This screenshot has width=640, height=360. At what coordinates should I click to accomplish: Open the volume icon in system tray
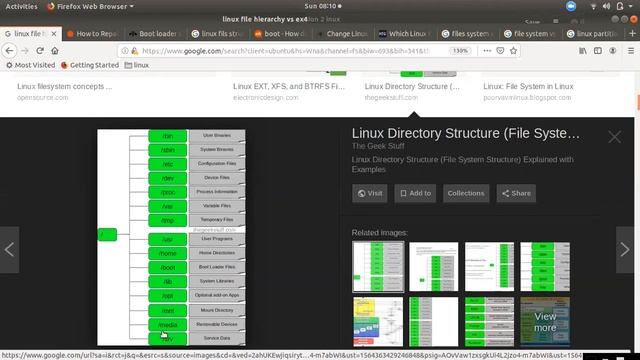click(x=606, y=6)
